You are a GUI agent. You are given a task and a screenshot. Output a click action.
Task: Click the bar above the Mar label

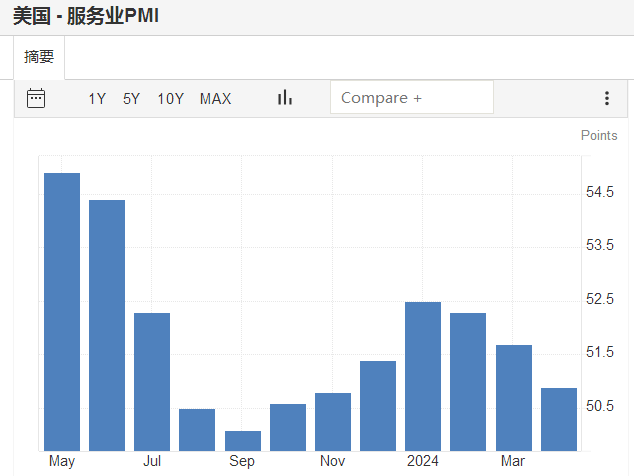514,397
